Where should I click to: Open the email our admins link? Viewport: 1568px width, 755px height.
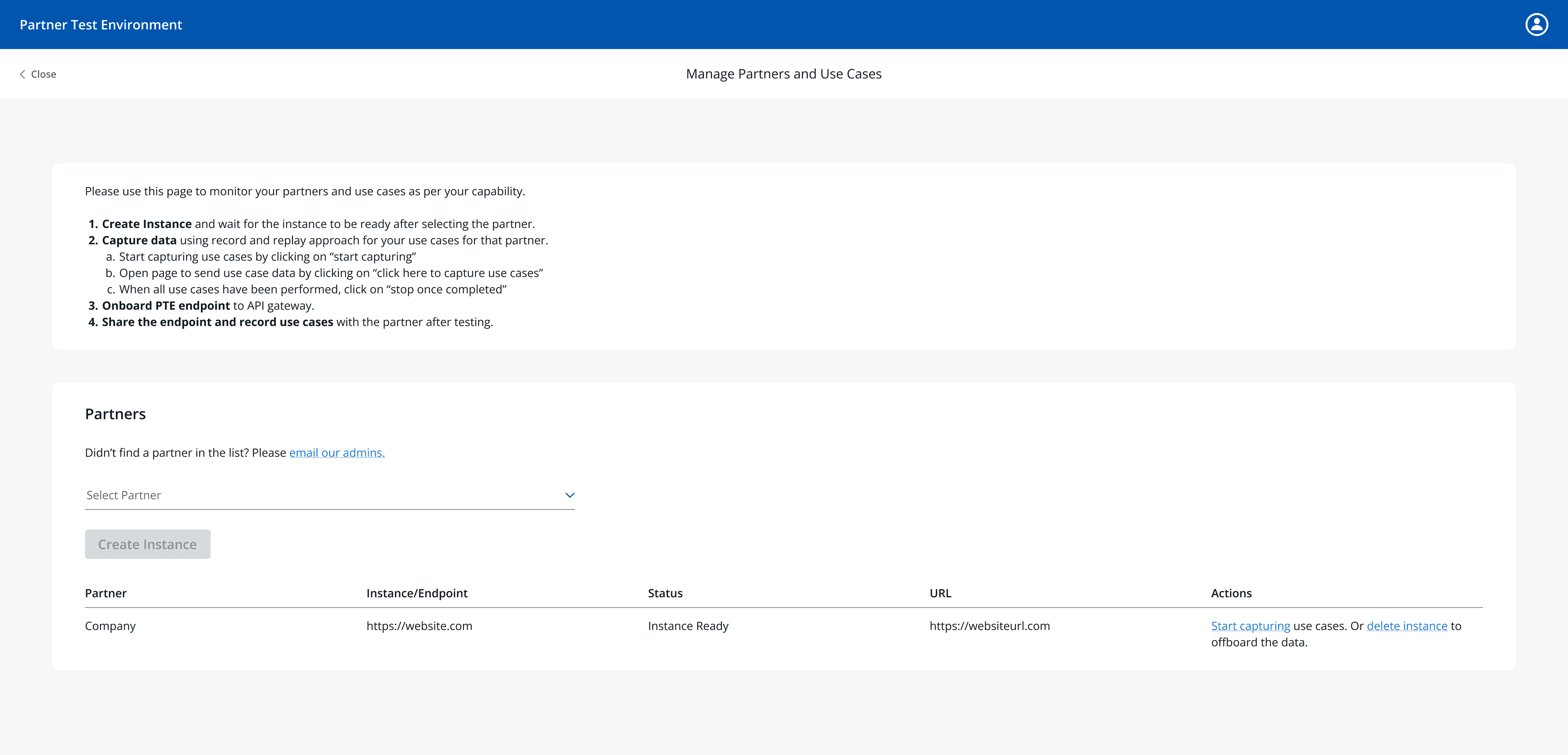[x=336, y=452]
